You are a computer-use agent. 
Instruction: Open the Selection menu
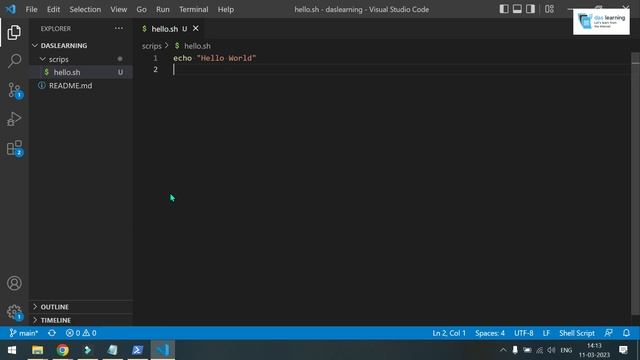[x=85, y=9]
